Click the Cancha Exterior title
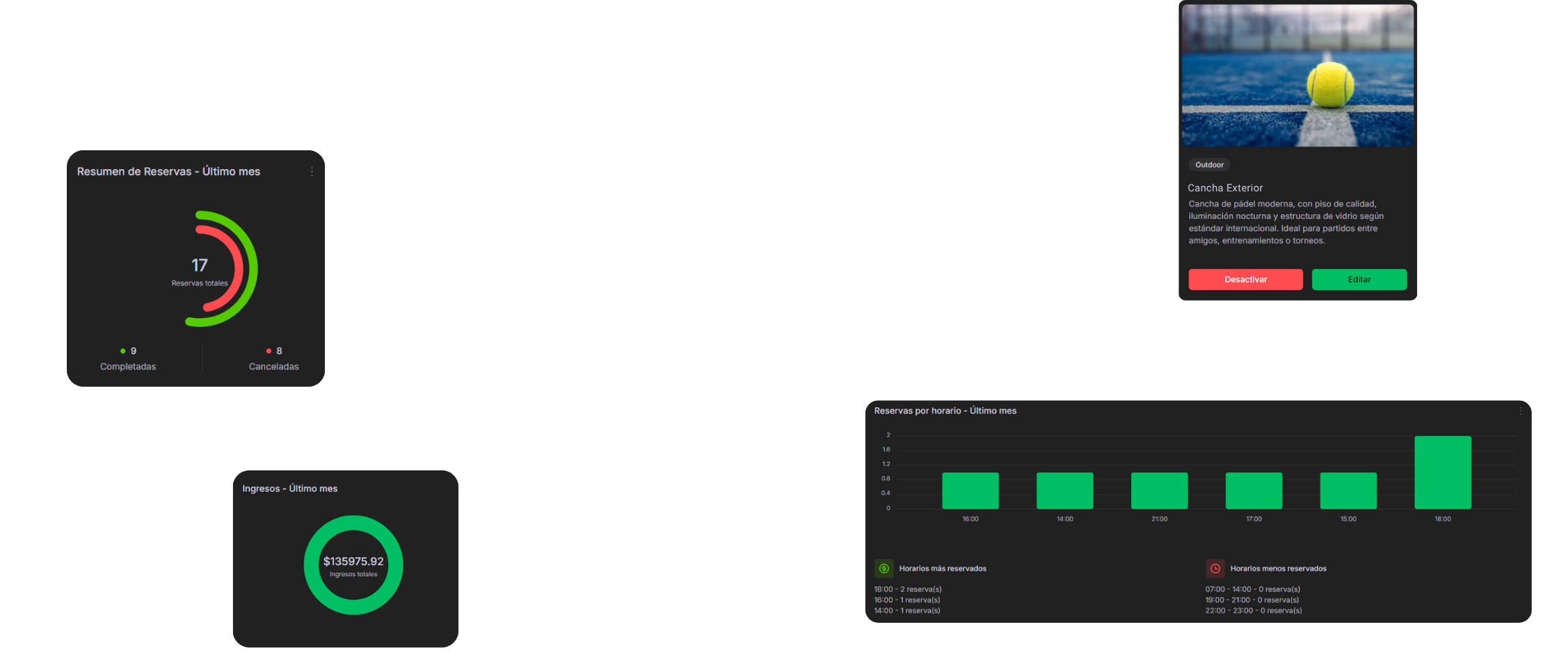 tap(1225, 188)
